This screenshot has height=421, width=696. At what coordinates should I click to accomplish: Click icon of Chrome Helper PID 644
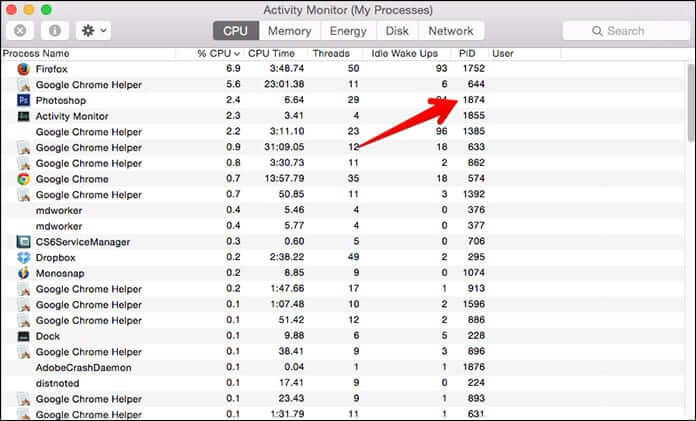point(23,84)
